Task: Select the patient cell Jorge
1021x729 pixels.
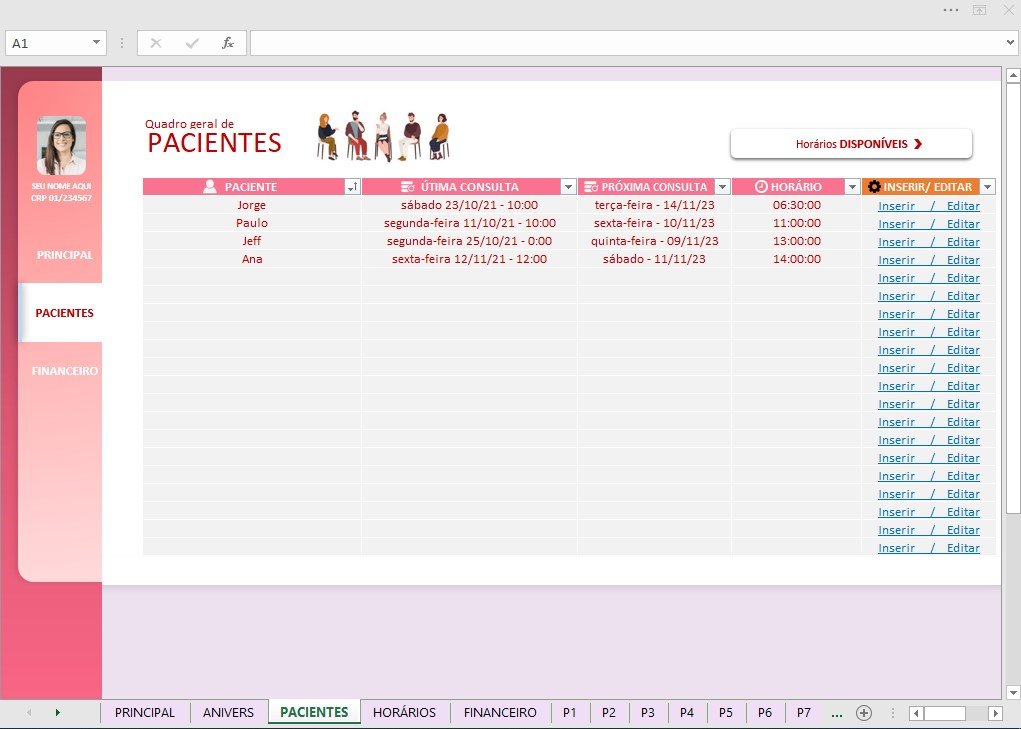Action: [x=252, y=205]
